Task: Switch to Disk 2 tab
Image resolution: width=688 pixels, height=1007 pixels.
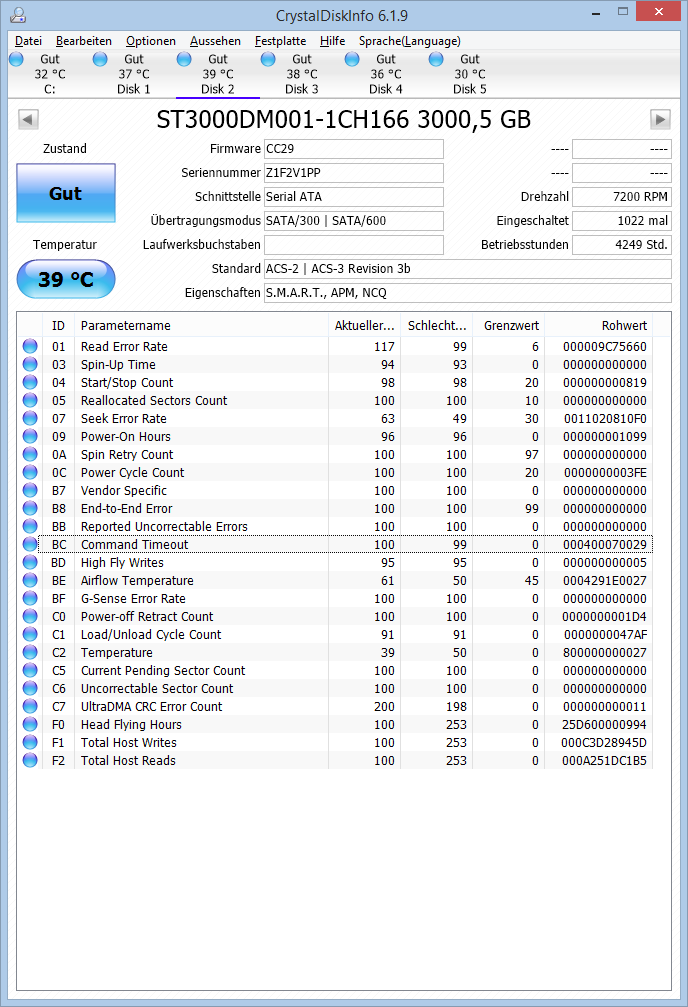Action: 217,74
